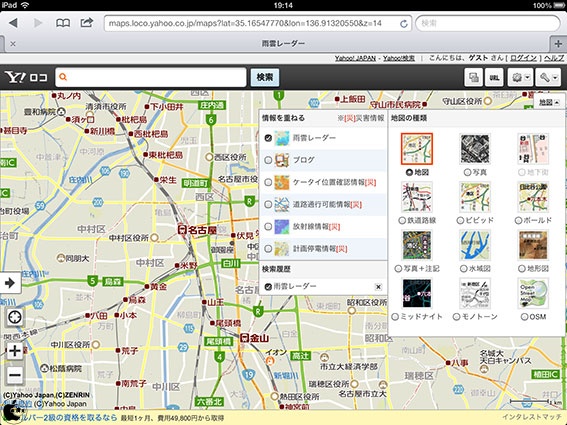Image resolution: width=567 pixels, height=425 pixels.
Task: Enable the ブログ overlay
Action: coord(268,160)
